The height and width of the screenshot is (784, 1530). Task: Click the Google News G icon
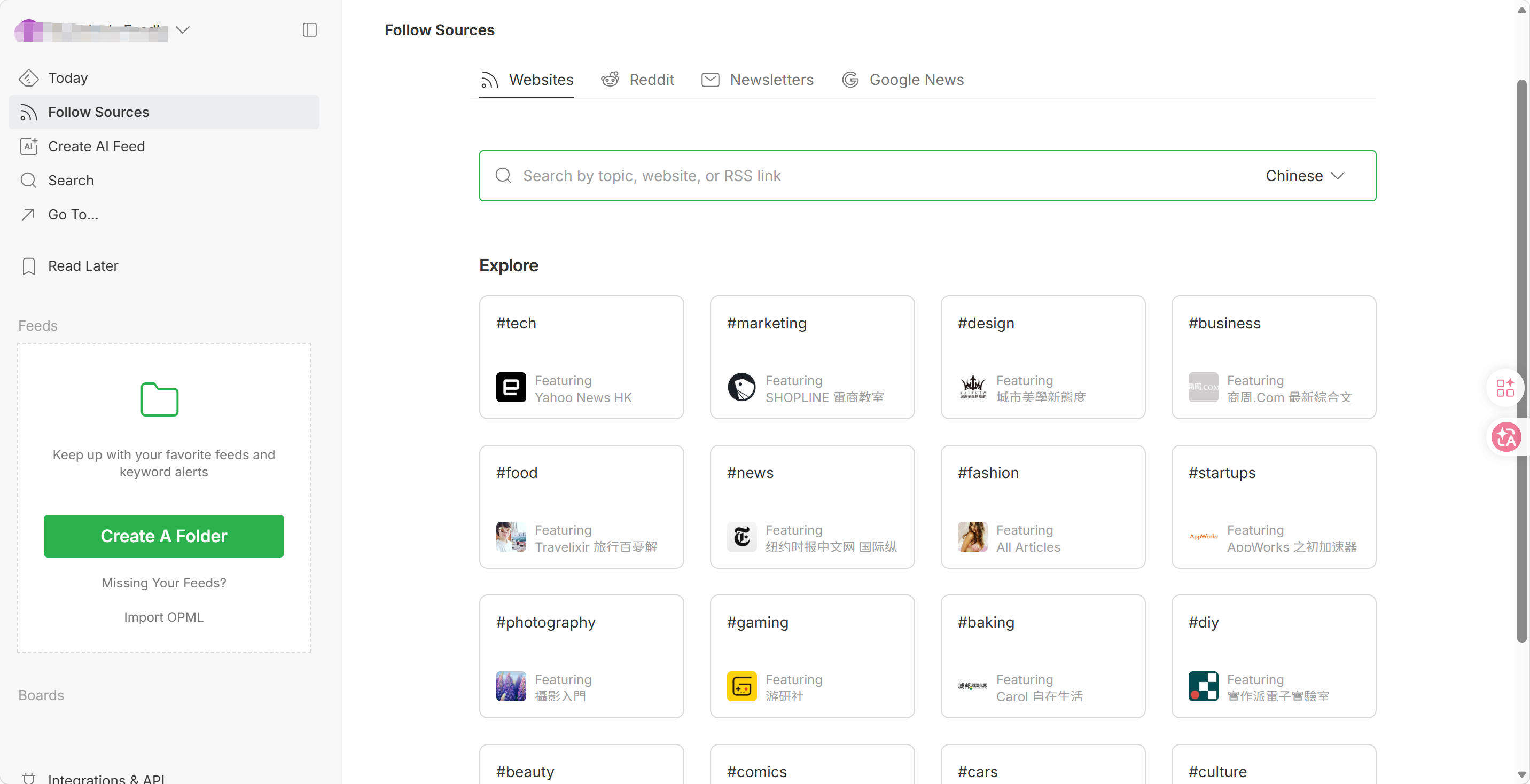(x=850, y=80)
